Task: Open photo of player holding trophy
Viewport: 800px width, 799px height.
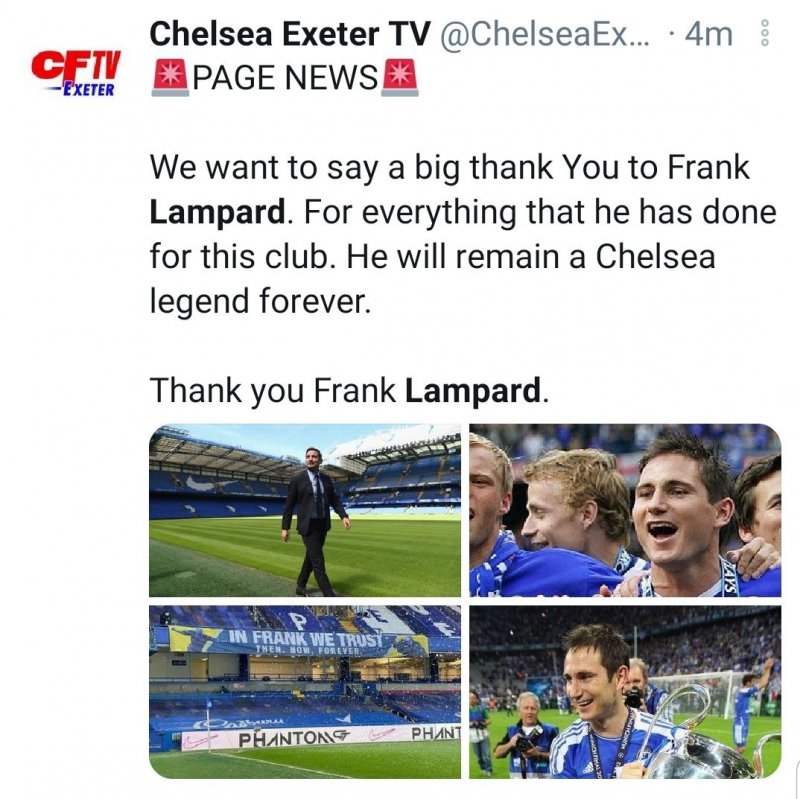Action: coord(625,692)
